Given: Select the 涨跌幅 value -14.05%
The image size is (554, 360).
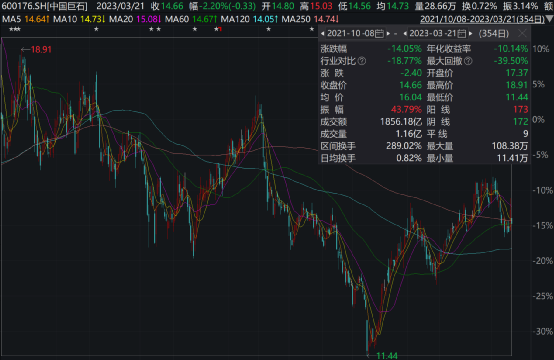Looking at the screenshot, I should click(x=404, y=49).
